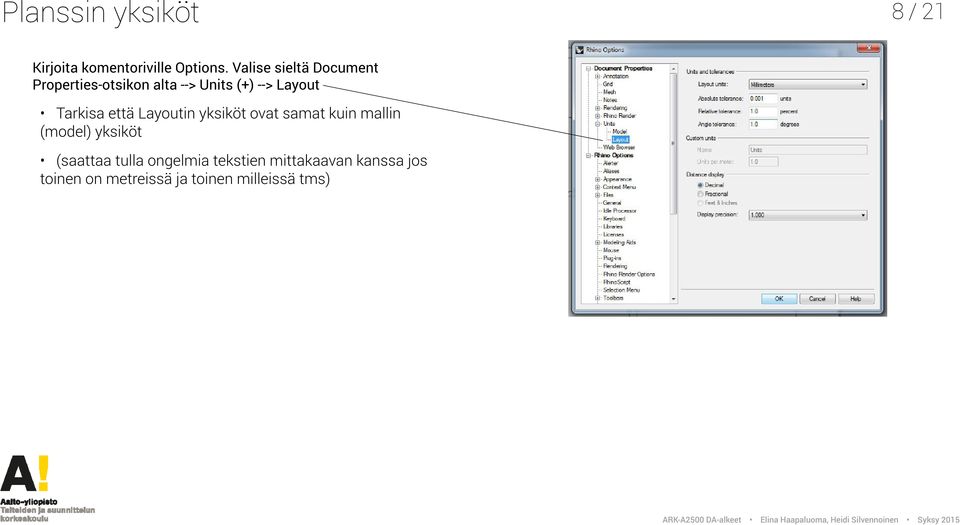Screen dimensions: 960x525
Task: Select the Mouse tree item
Action: [611, 250]
